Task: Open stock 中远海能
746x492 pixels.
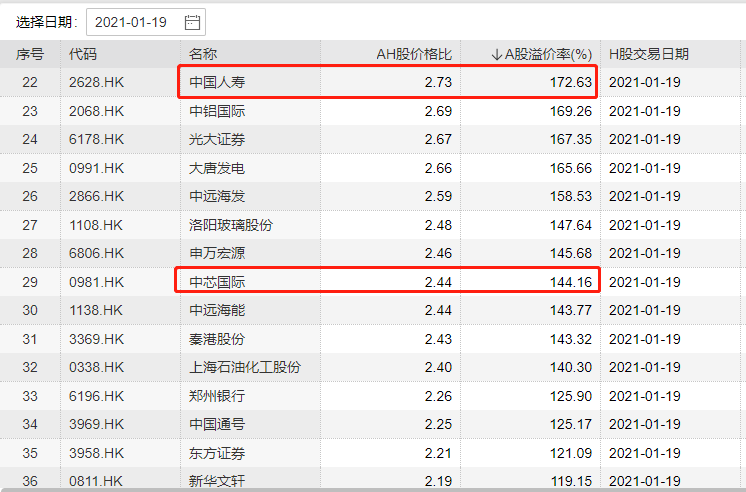Action: click(x=217, y=310)
